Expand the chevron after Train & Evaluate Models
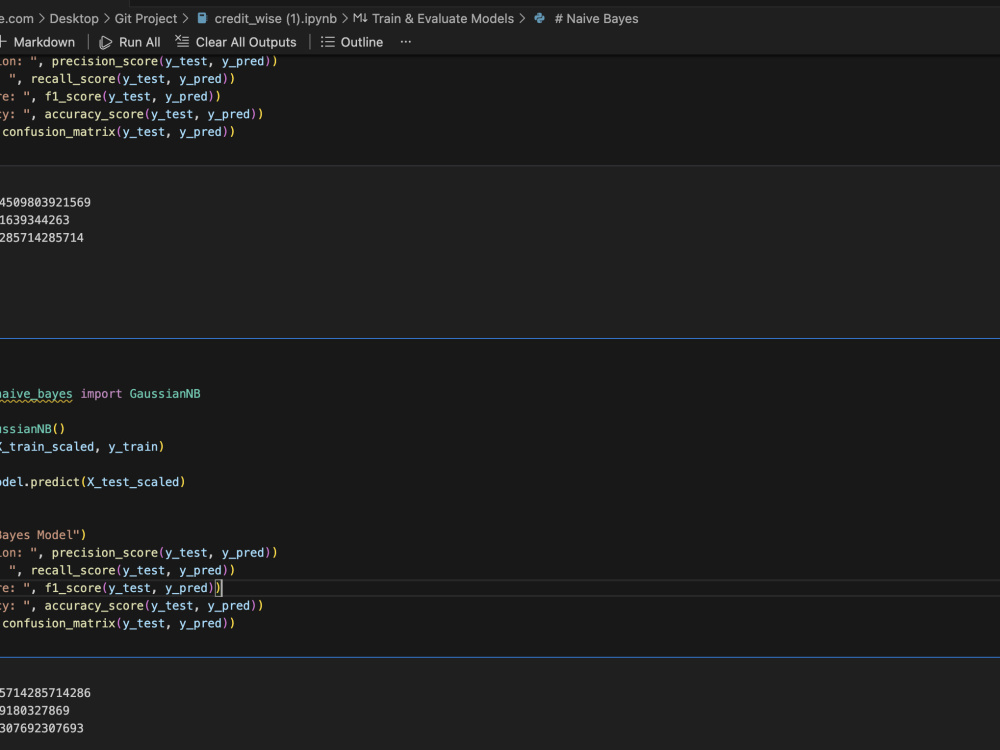Screen dimensions: 1000x750 pos(522,18)
